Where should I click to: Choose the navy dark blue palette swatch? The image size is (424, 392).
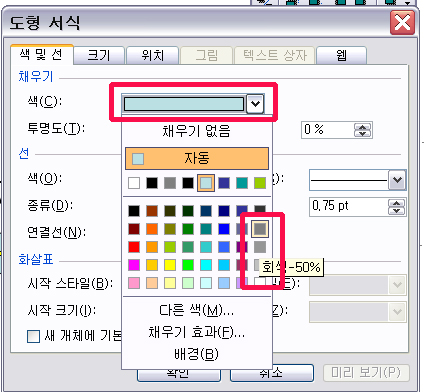(x=224, y=211)
